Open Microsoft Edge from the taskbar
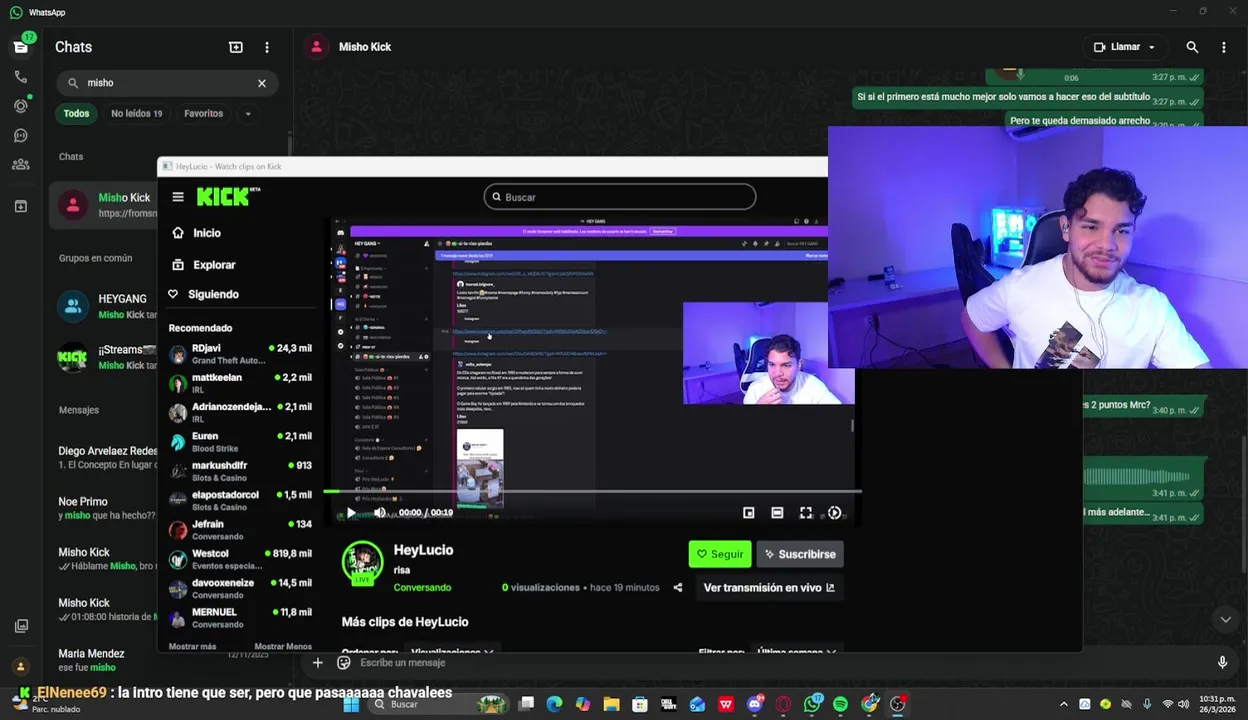 [x=554, y=704]
